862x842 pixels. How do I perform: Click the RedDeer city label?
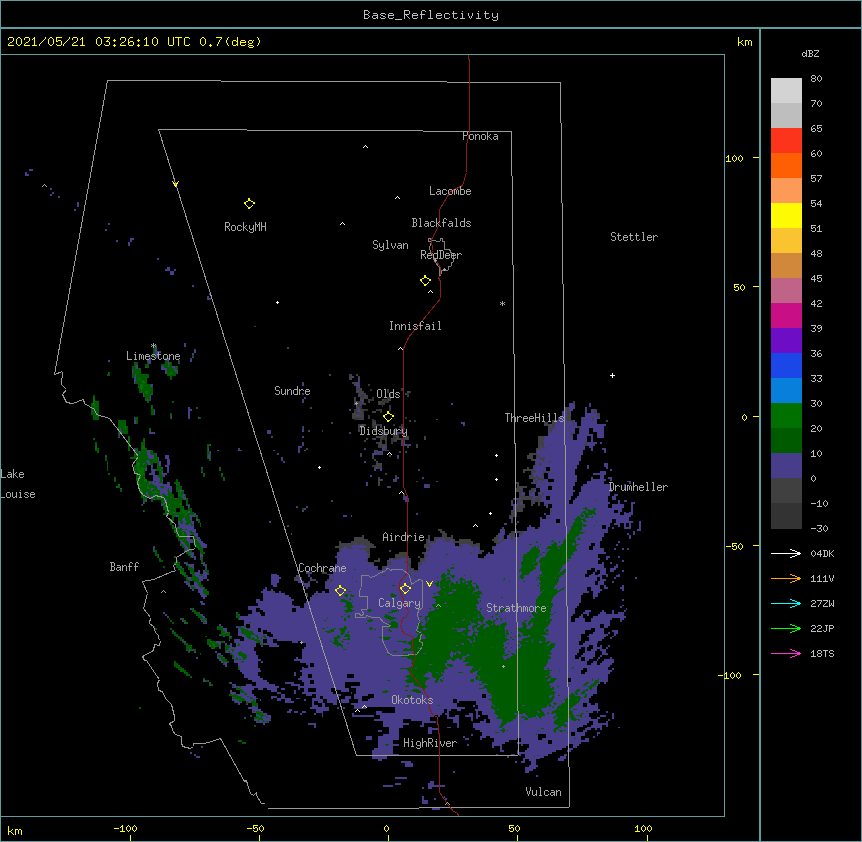(x=441, y=255)
